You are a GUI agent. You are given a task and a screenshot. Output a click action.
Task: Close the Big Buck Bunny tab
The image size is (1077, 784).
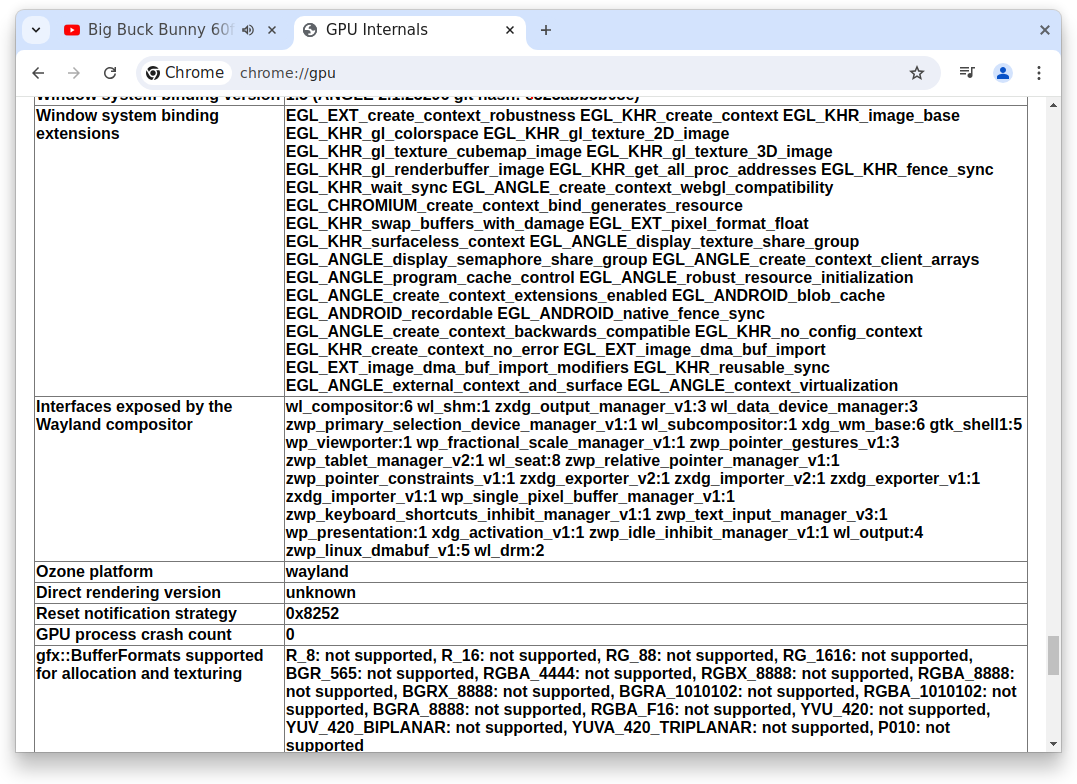[271, 29]
